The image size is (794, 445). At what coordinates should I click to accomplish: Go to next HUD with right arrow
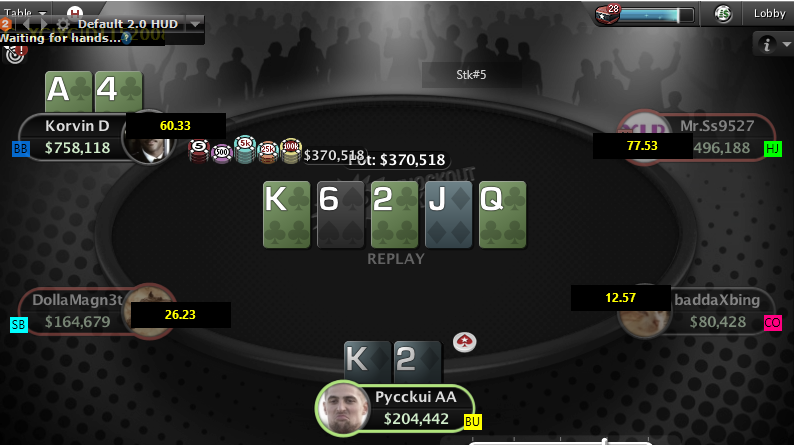coord(44,24)
